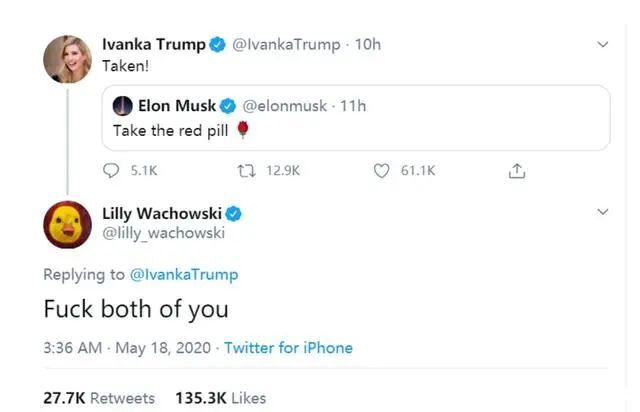Expand the chevron menu on Lilly's tweet
The height and width of the screenshot is (412, 640).
(x=603, y=212)
